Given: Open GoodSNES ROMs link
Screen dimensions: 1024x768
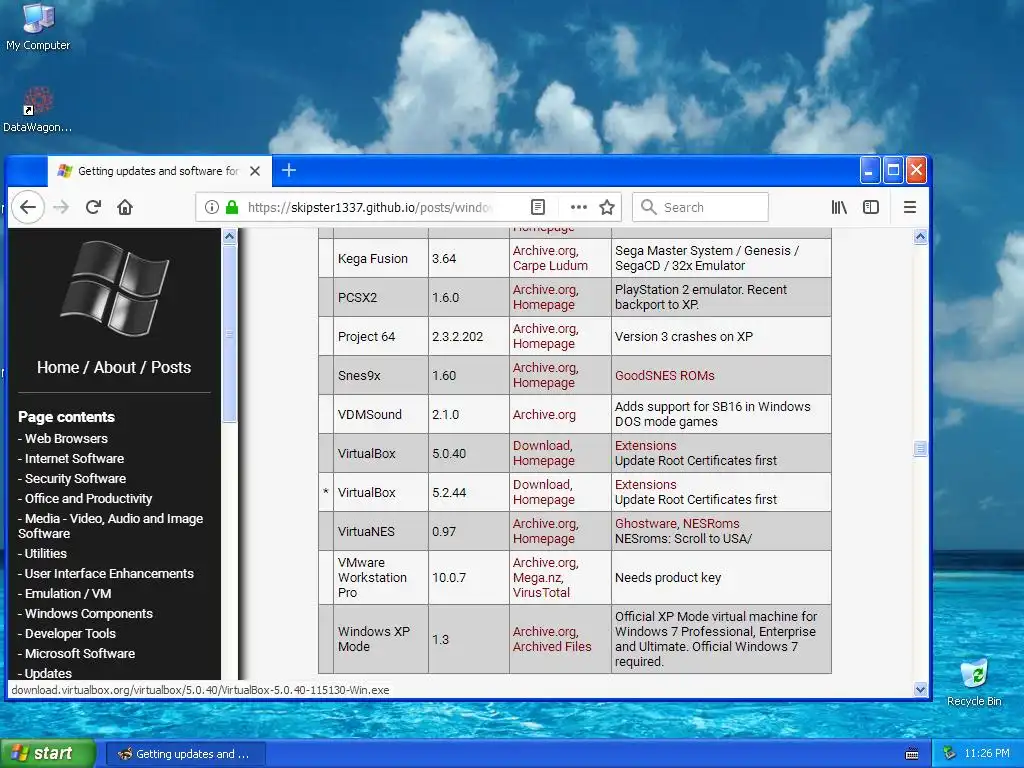Looking at the screenshot, I should [665, 376].
